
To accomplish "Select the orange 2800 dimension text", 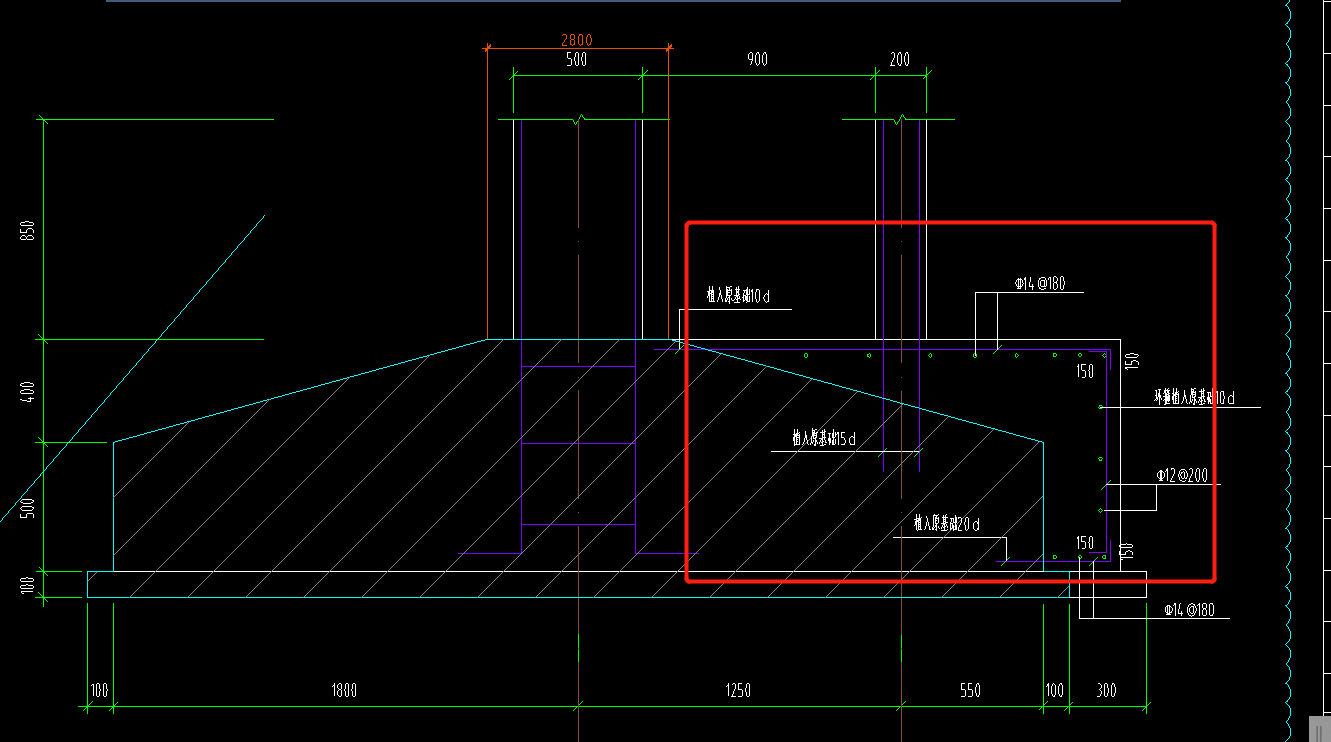I will [x=577, y=40].
